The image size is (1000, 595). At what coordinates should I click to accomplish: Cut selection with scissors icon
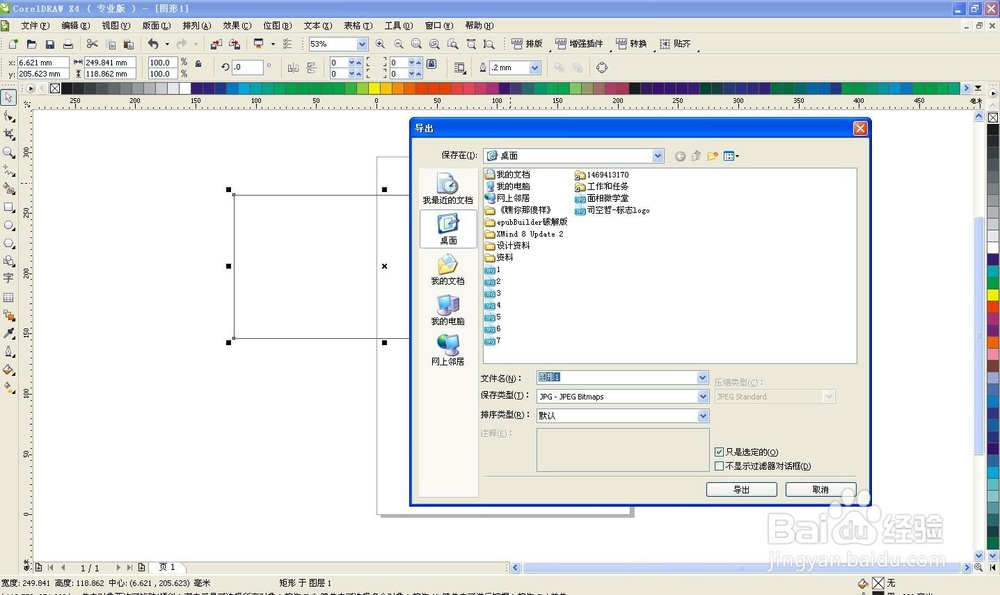[92, 44]
